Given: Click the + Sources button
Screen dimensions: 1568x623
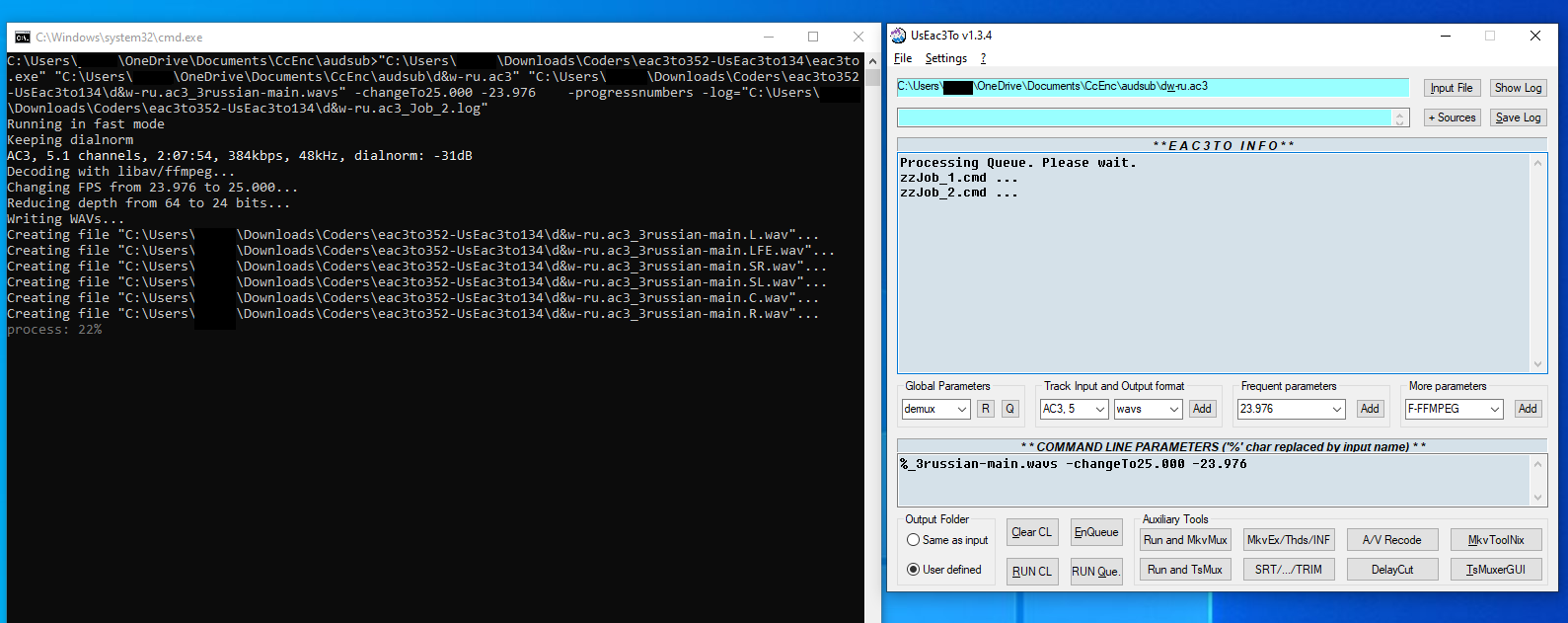Looking at the screenshot, I should click(x=1452, y=117).
